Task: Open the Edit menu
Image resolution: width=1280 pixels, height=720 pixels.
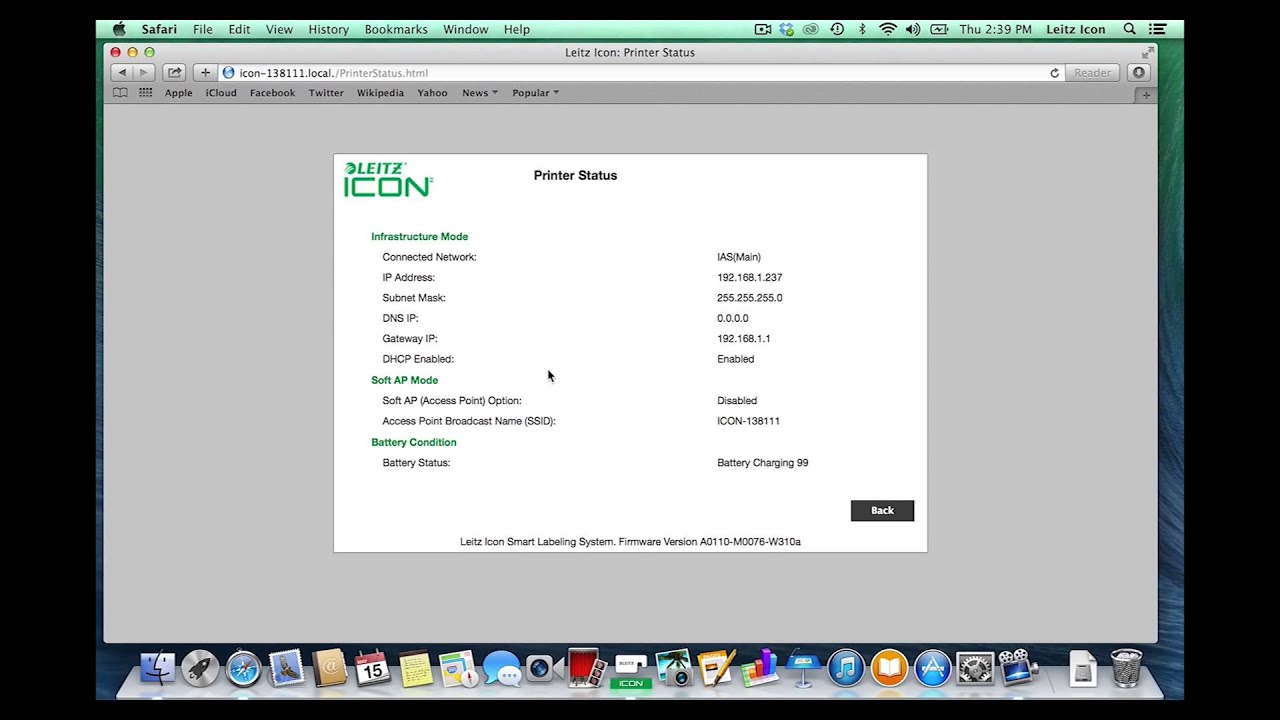Action: pos(239,29)
